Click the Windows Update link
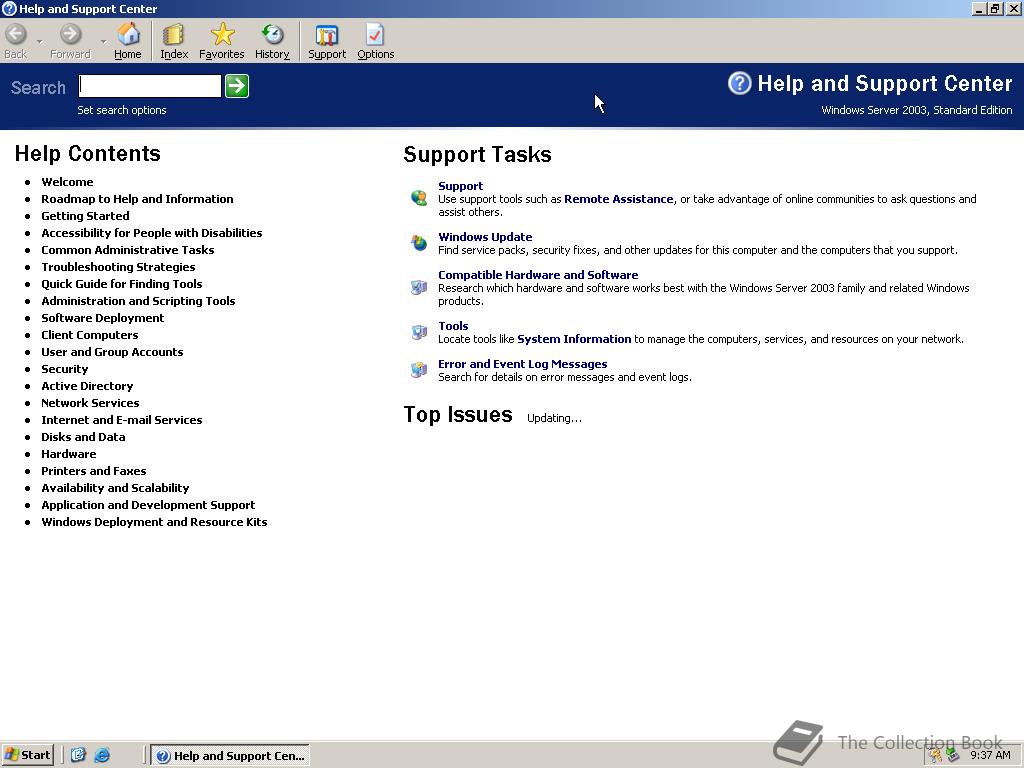Screen dimensions: 1024x768 (x=485, y=236)
